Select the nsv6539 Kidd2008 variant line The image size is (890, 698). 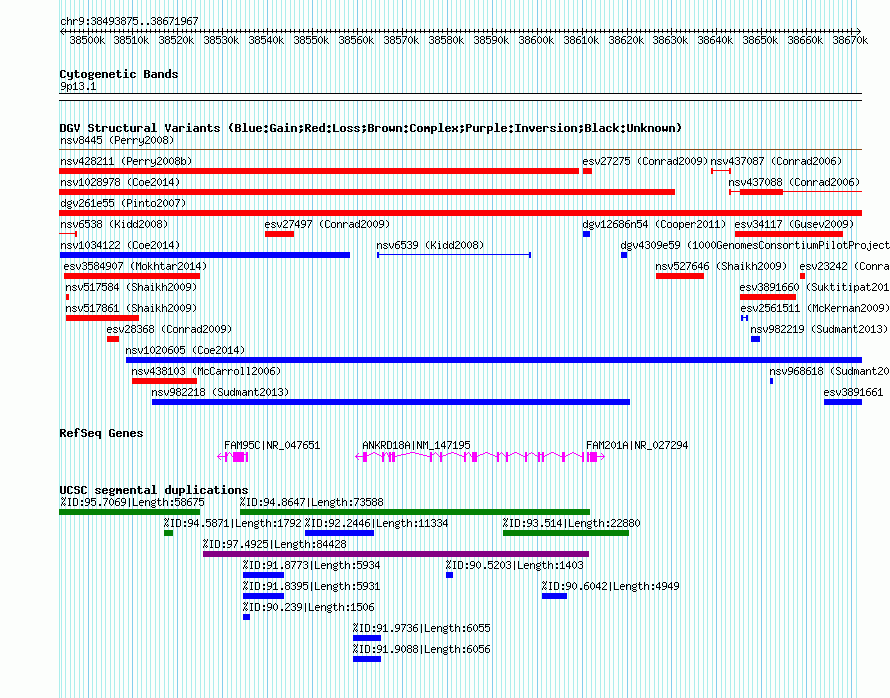(454, 255)
